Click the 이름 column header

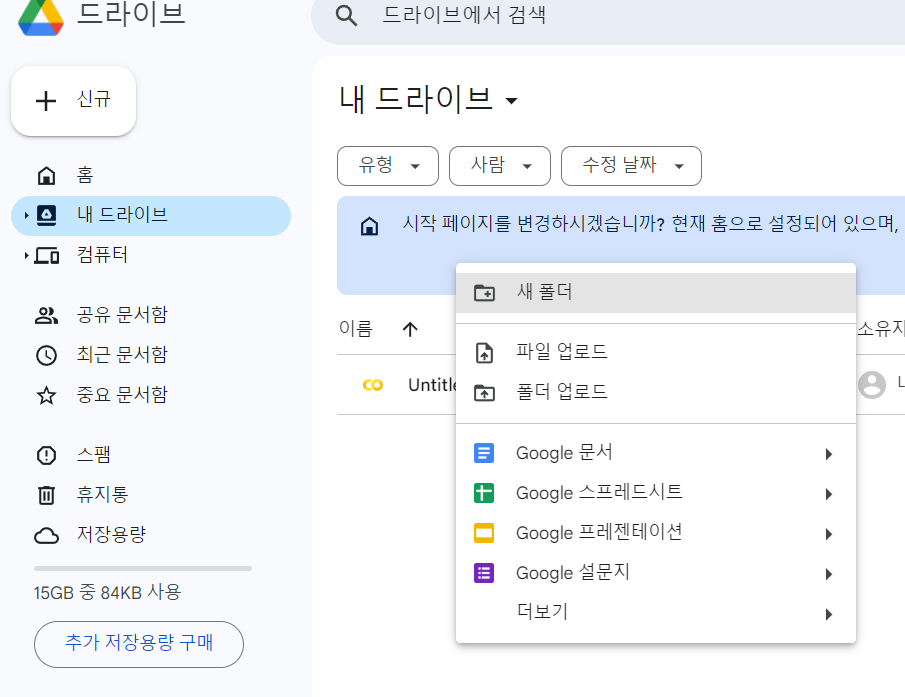click(x=356, y=329)
